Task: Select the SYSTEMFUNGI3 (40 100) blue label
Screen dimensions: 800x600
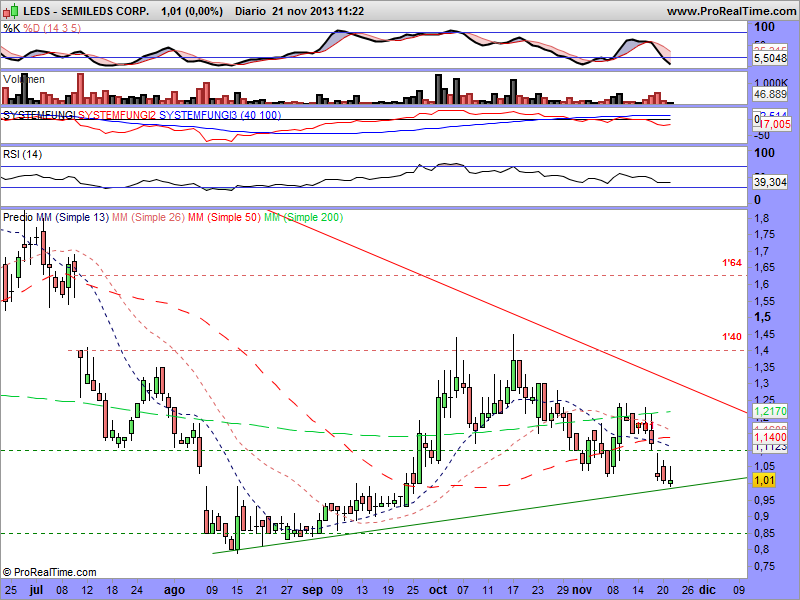Action: point(220,115)
